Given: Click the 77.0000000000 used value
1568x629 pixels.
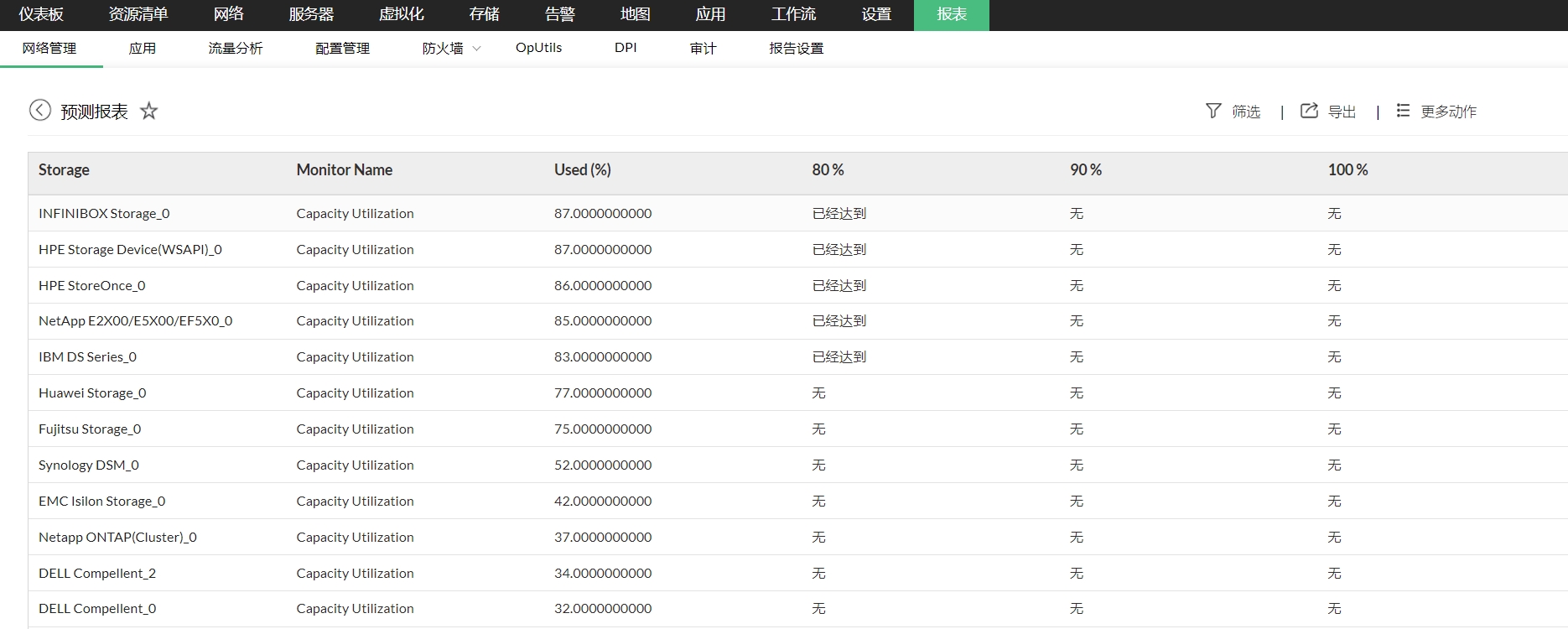Looking at the screenshot, I should pos(603,393).
